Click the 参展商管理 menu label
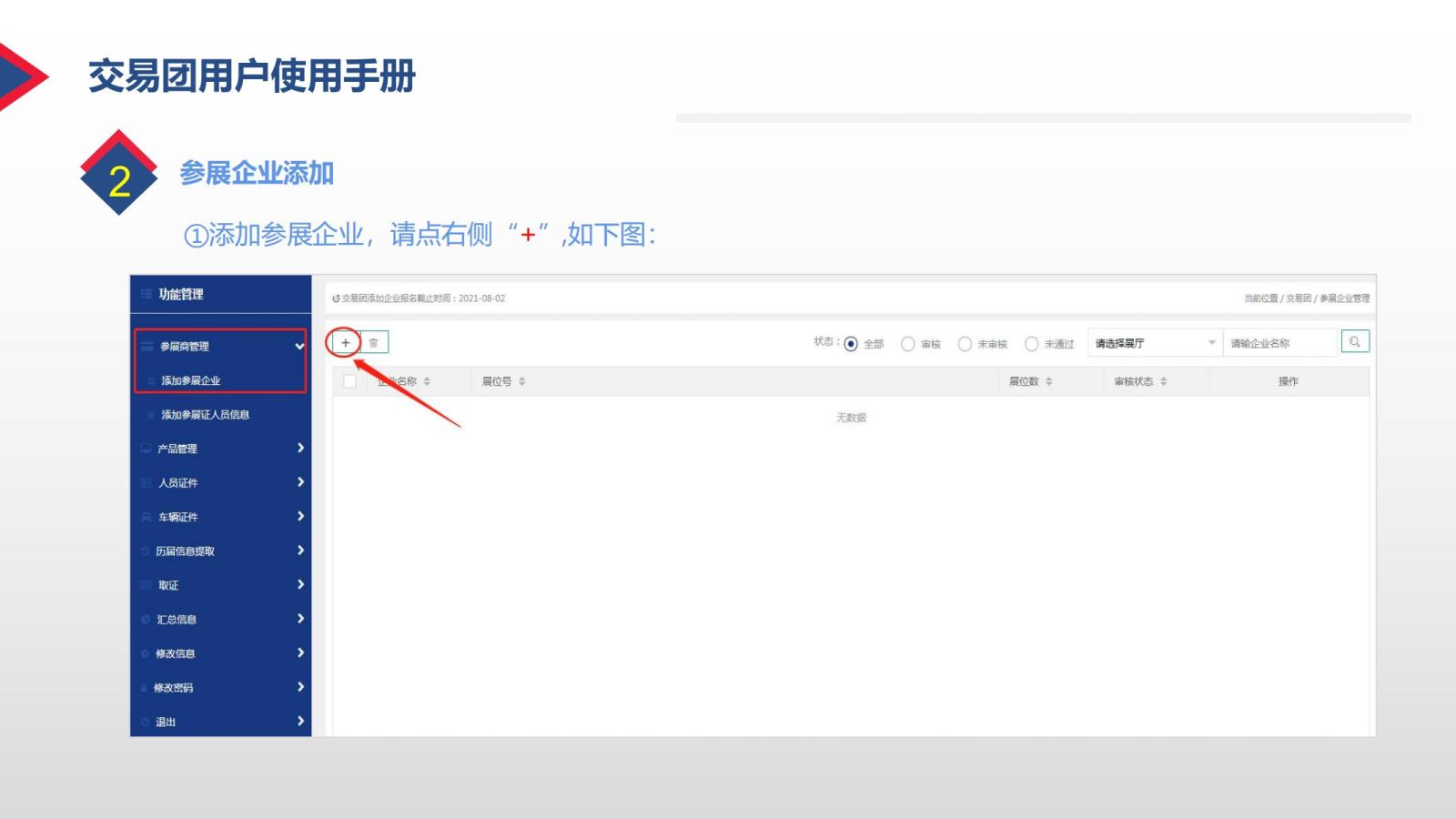The width and height of the screenshot is (1456, 819). [185, 347]
